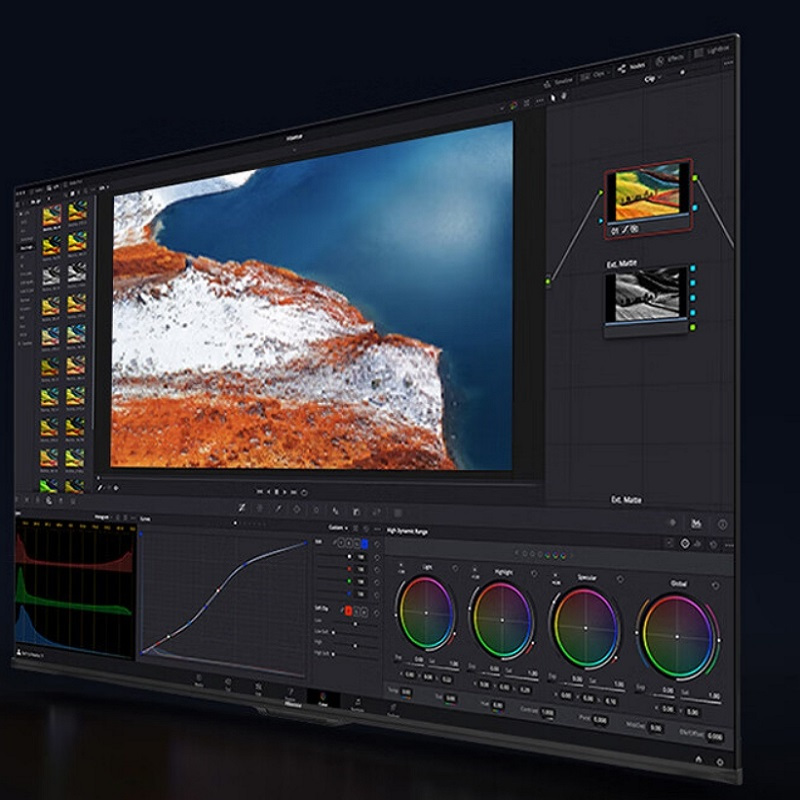Screen dimensions: 800x800
Task: Open the Tracker palette icon
Action: (316, 510)
